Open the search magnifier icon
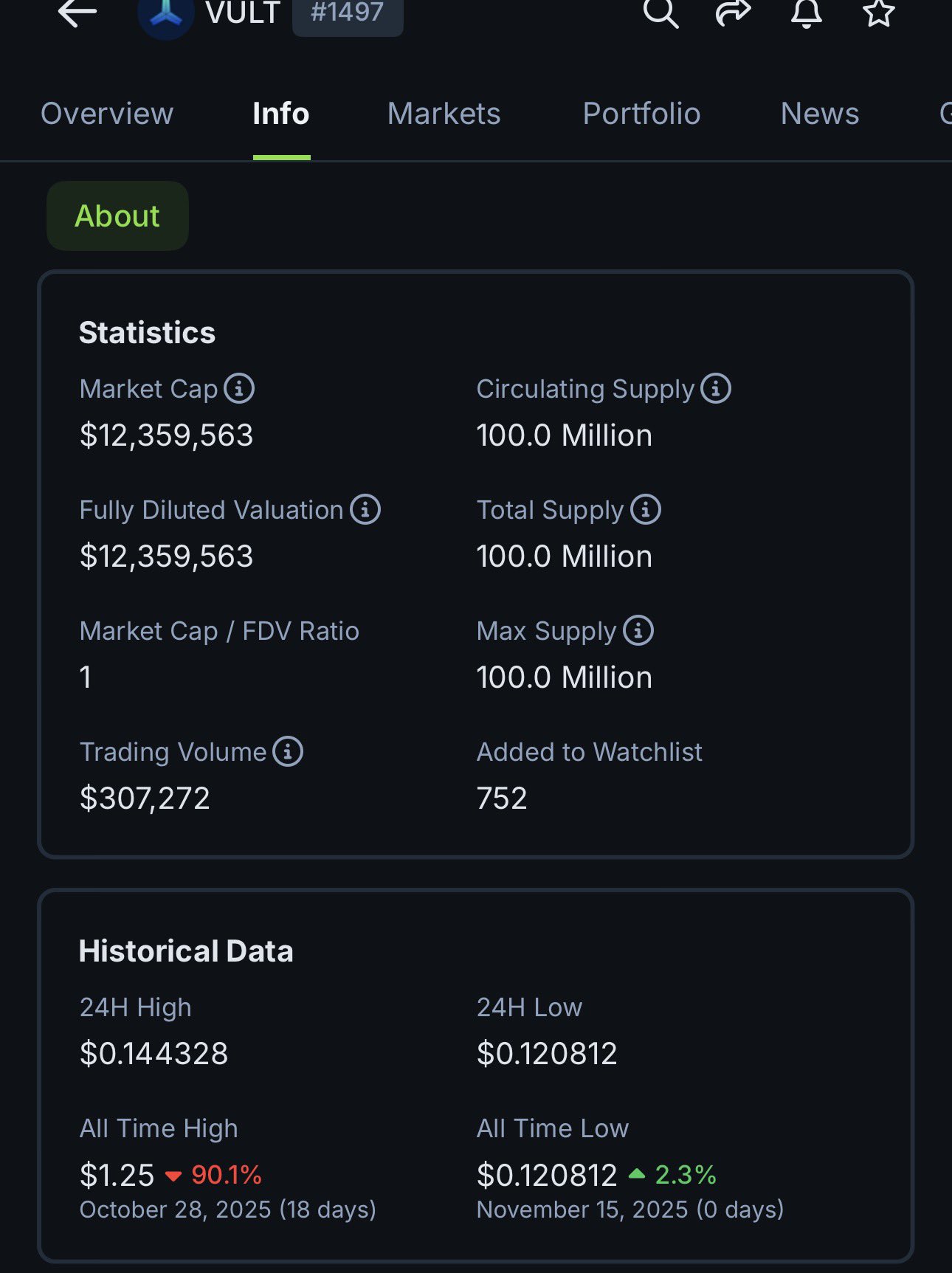Screen dimensions: 952x1273 pyautogui.click(x=660, y=12)
